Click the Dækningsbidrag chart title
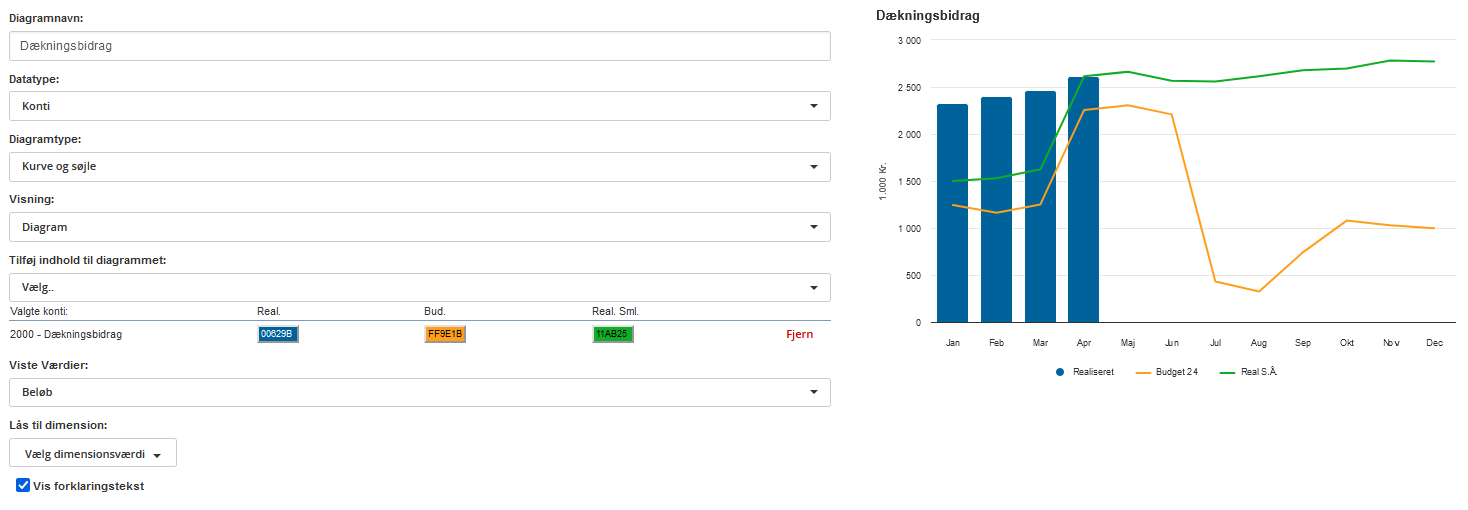Screen dimensions: 1468x510 pyautogui.click(x=927, y=16)
